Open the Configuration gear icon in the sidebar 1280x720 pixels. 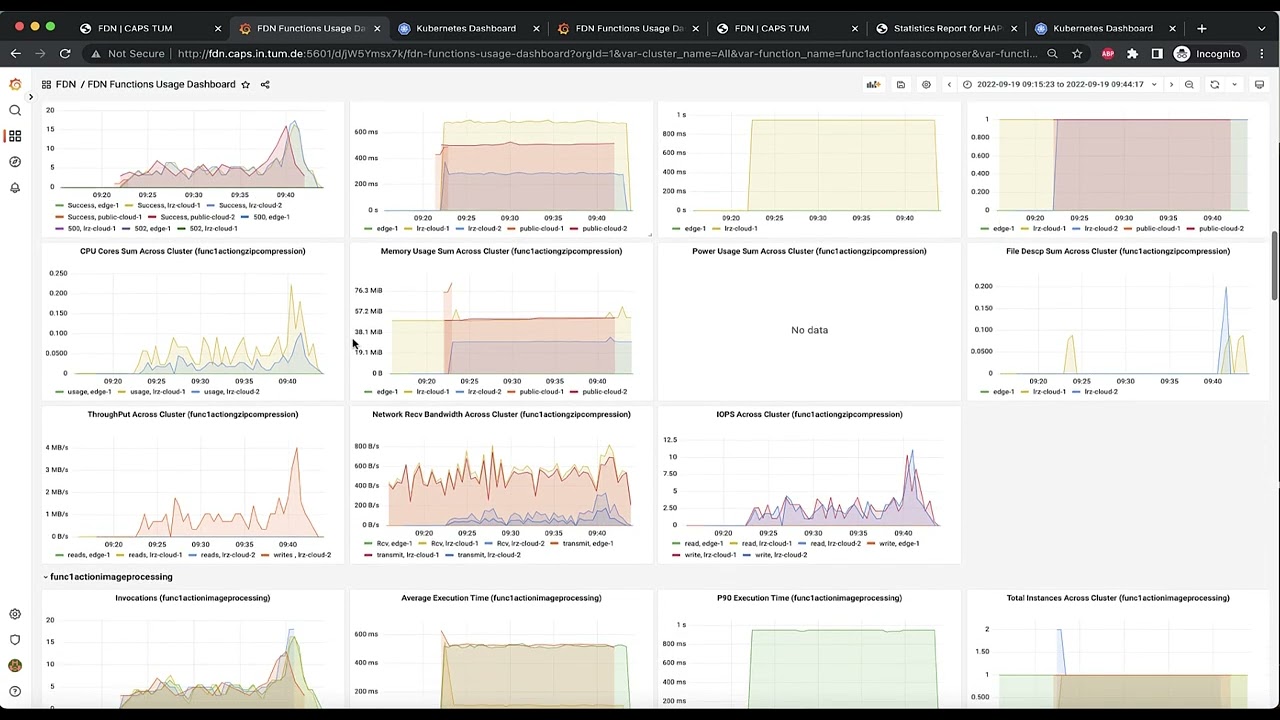(x=15, y=614)
